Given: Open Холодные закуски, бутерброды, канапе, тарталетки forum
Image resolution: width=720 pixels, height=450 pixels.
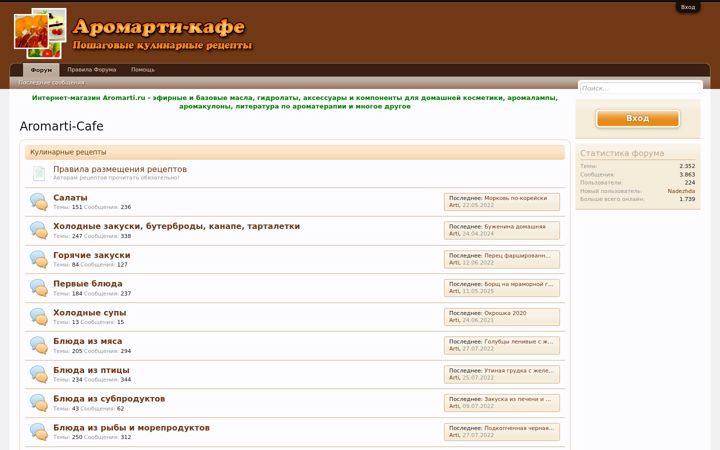Looking at the screenshot, I should point(176,226).
